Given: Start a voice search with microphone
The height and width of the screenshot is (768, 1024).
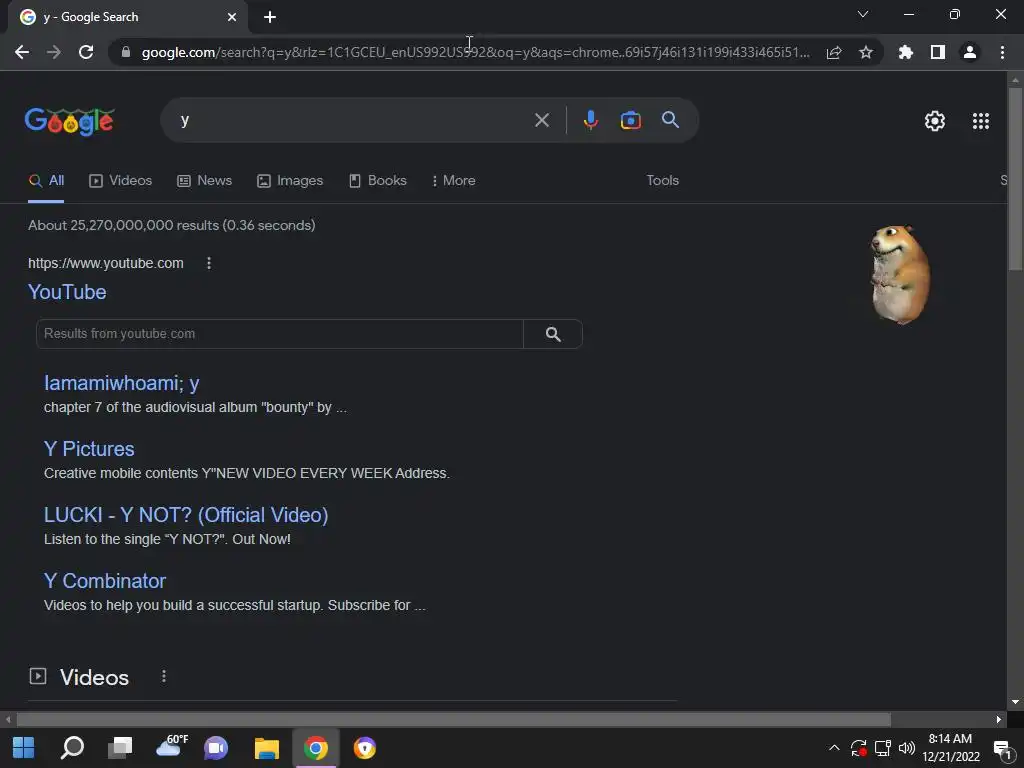Looking at the screenshot, I should (x=590, y=120).
